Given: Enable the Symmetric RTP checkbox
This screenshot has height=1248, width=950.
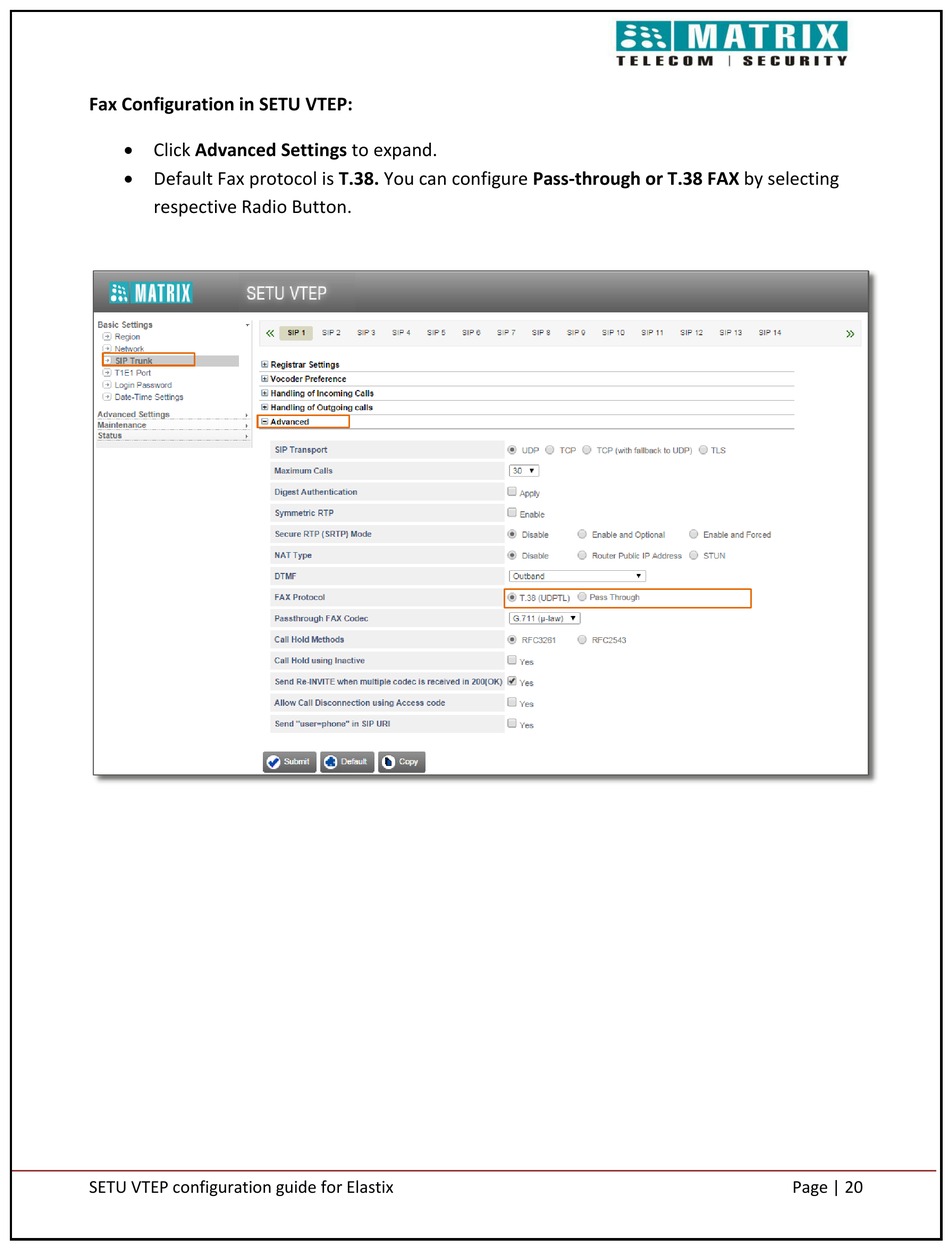Looking at the screenshot, I should [x=513, y=513].
